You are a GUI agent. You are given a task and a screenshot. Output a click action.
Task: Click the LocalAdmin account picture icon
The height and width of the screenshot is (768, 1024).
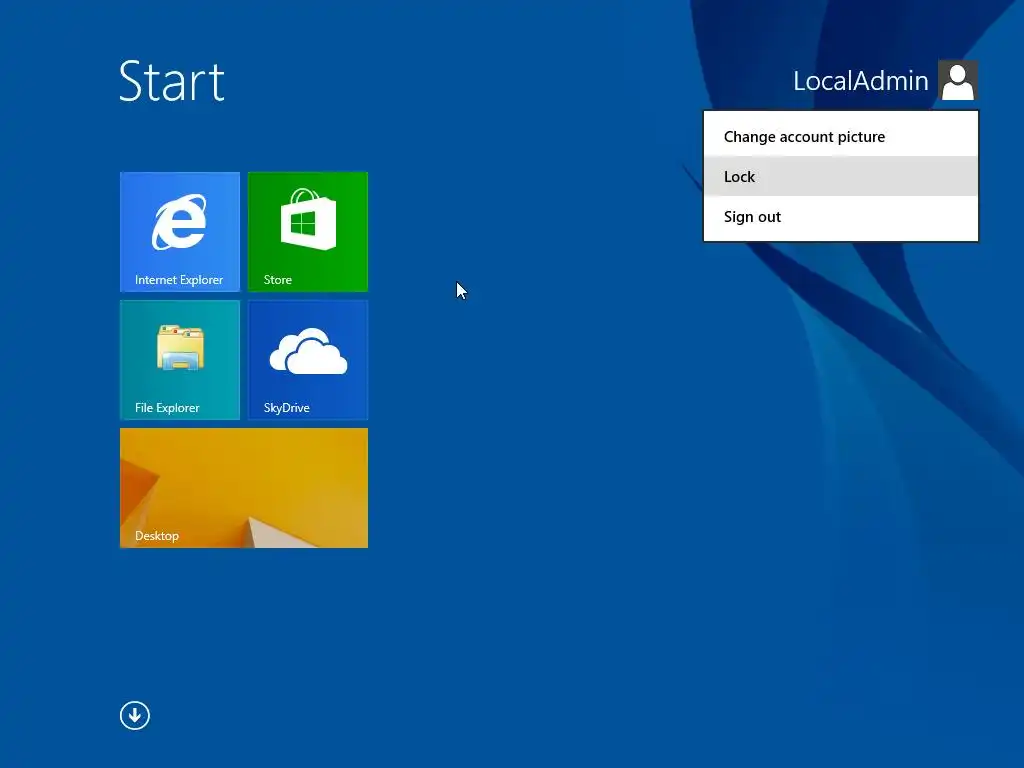point(957,80)
